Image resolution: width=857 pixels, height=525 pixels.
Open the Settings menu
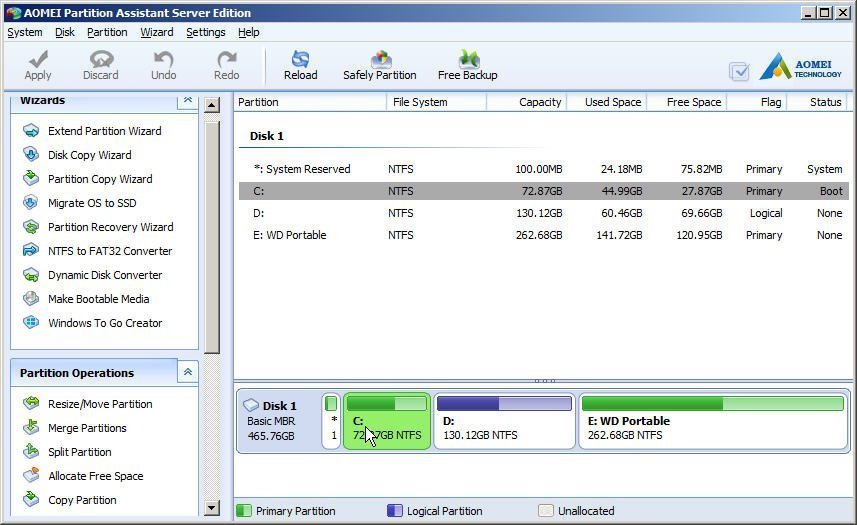(206, 32)
